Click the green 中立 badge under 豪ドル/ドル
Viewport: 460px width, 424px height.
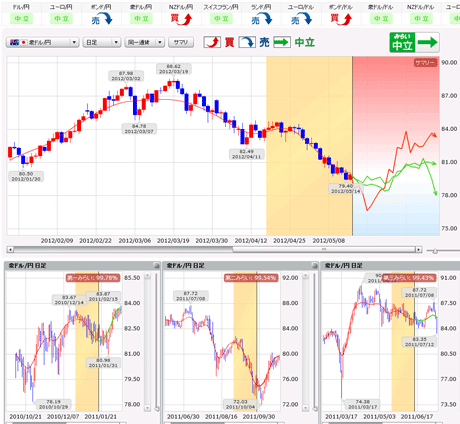[381, 19]
